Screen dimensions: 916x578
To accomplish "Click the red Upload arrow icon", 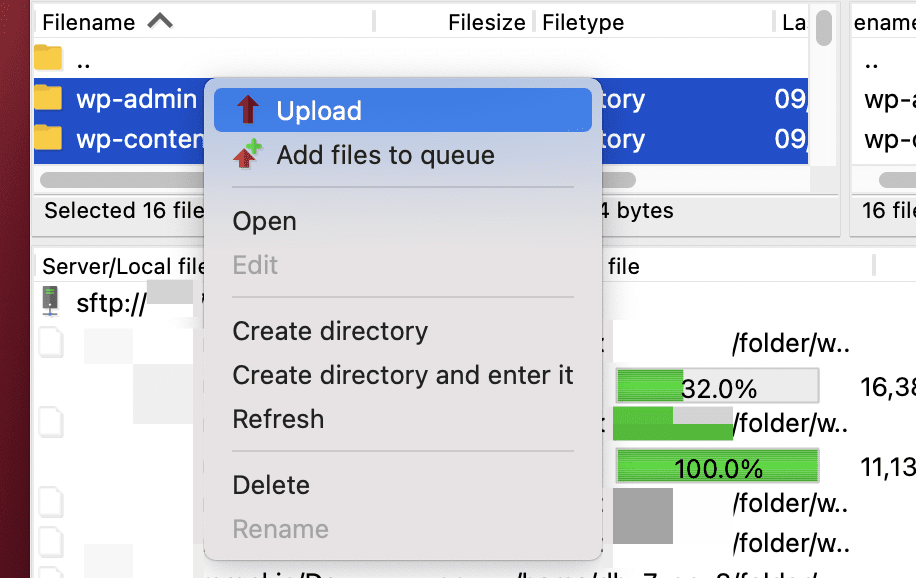I will [248, 109].
